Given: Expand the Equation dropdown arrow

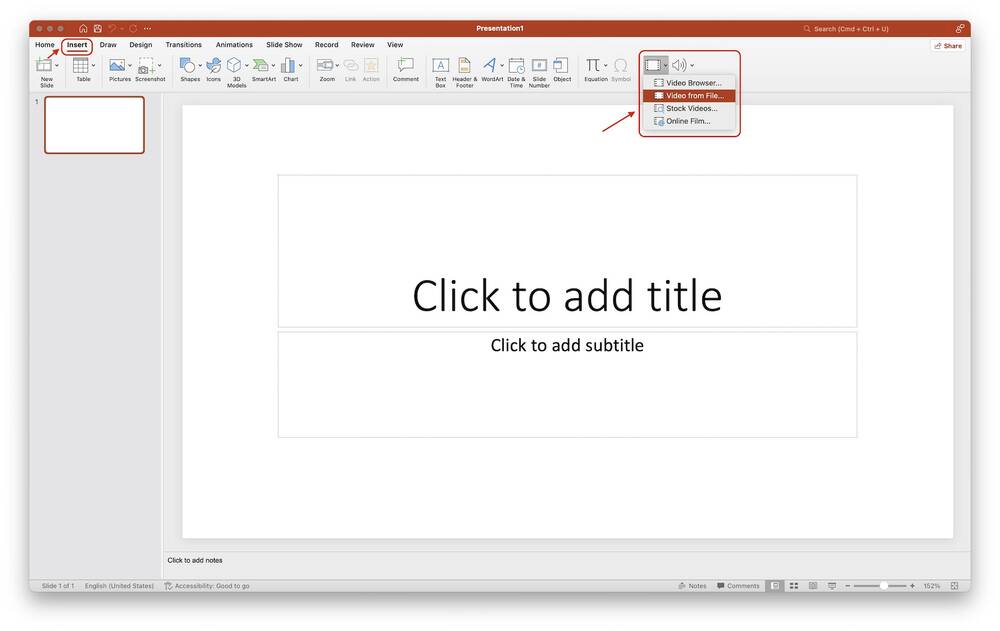Looking at the screenshot, I should [605, 65].
